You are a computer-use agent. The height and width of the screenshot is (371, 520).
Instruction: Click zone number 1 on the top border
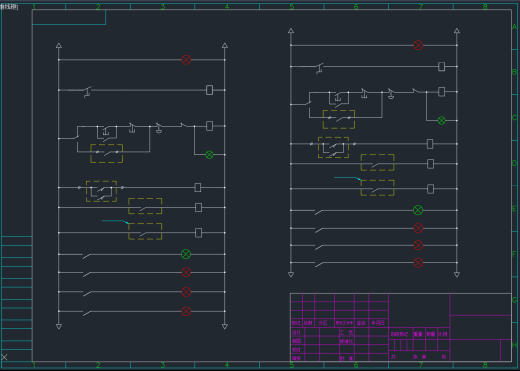[x=34, y=7]
